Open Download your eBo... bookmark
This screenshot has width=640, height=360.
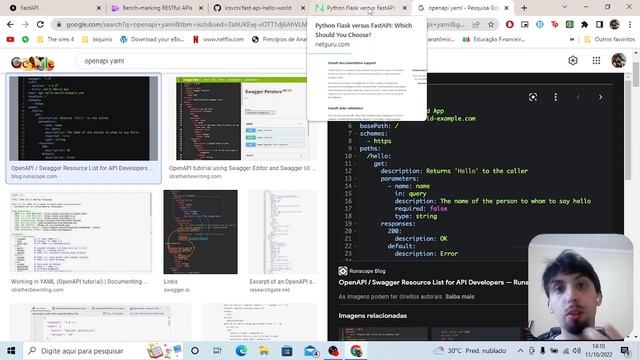[152, 39]
